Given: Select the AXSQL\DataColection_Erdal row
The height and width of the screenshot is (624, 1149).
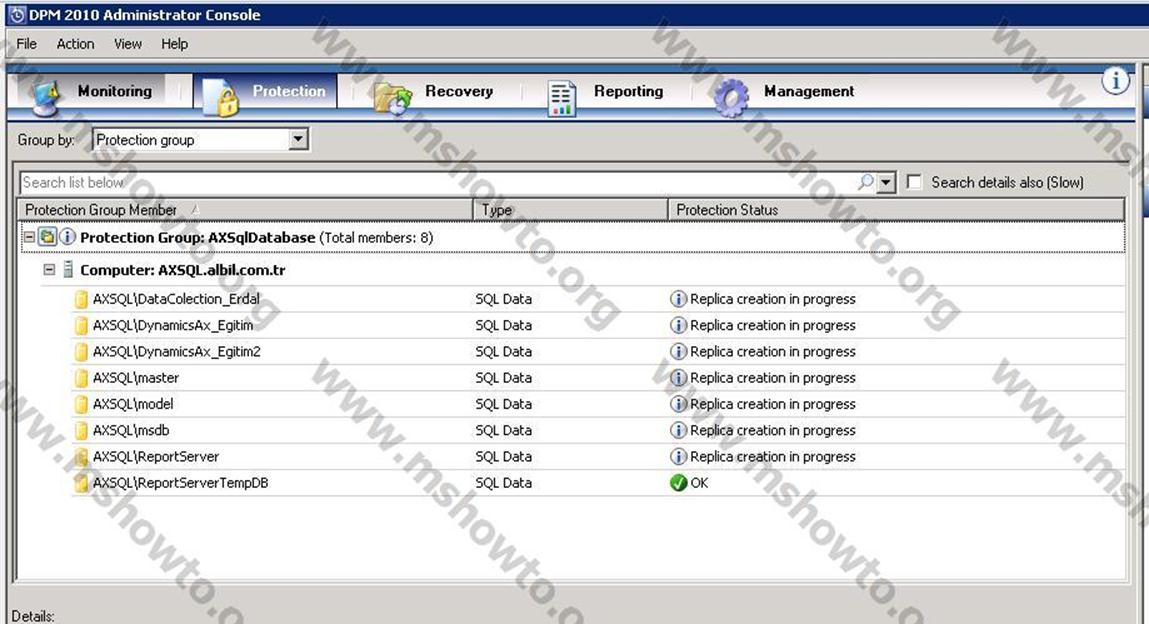Looking at the screenshot, I should 598,299.
